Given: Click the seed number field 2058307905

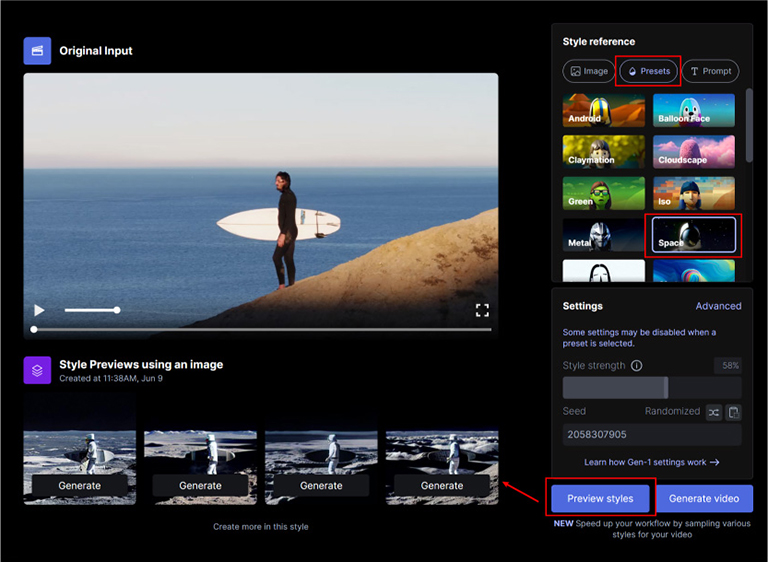Looking at the screenshot, I should pyautogui.click(x=652, y=435).
